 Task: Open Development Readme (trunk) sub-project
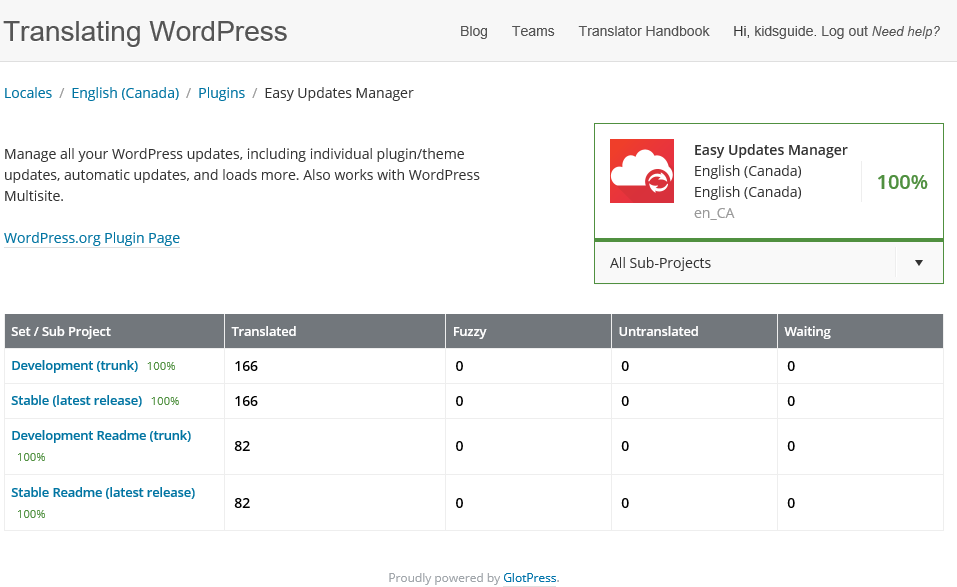101,436
